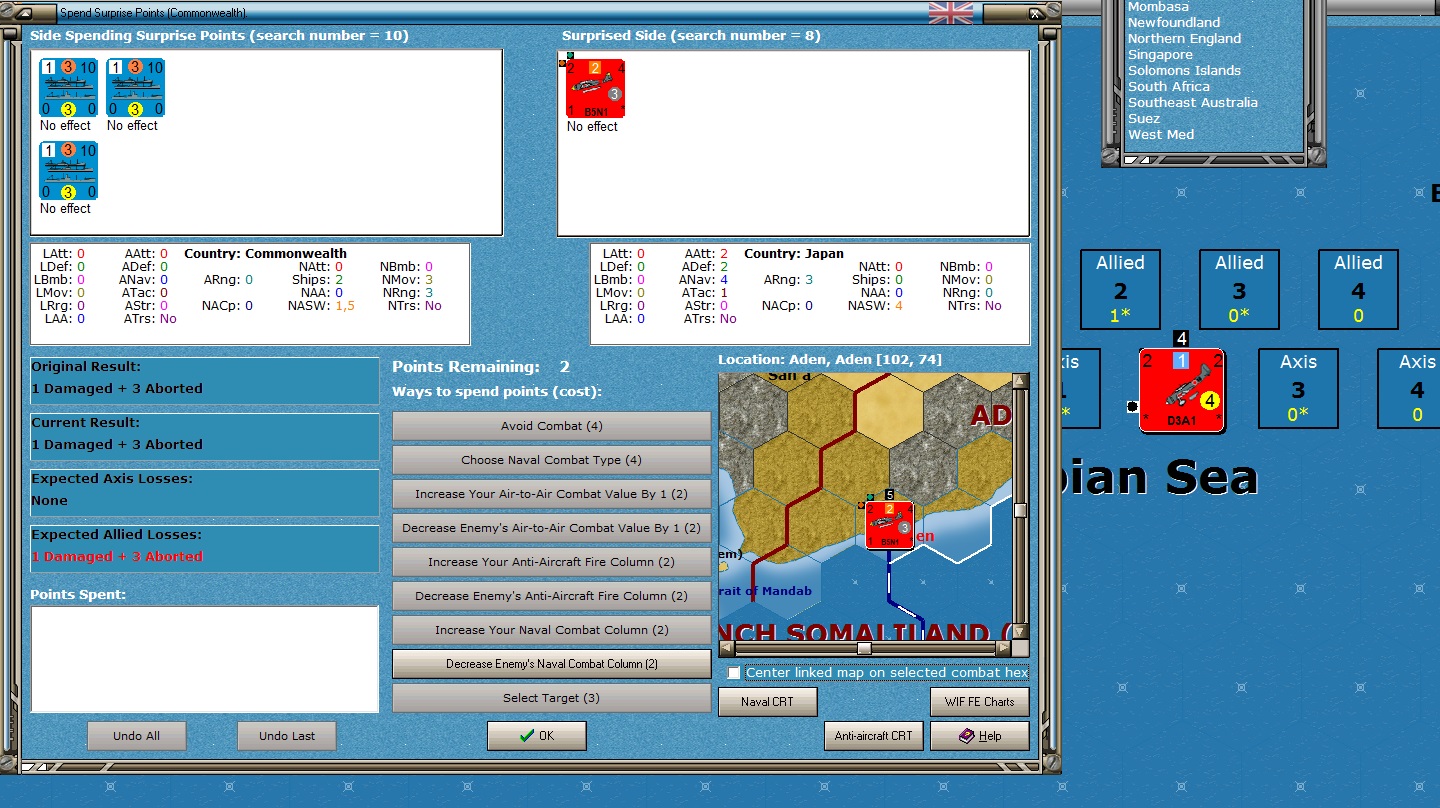Select Southeast Australia in the location list
The height and width of the screenshot is (808, 1440).
(x=1193, y=102)
